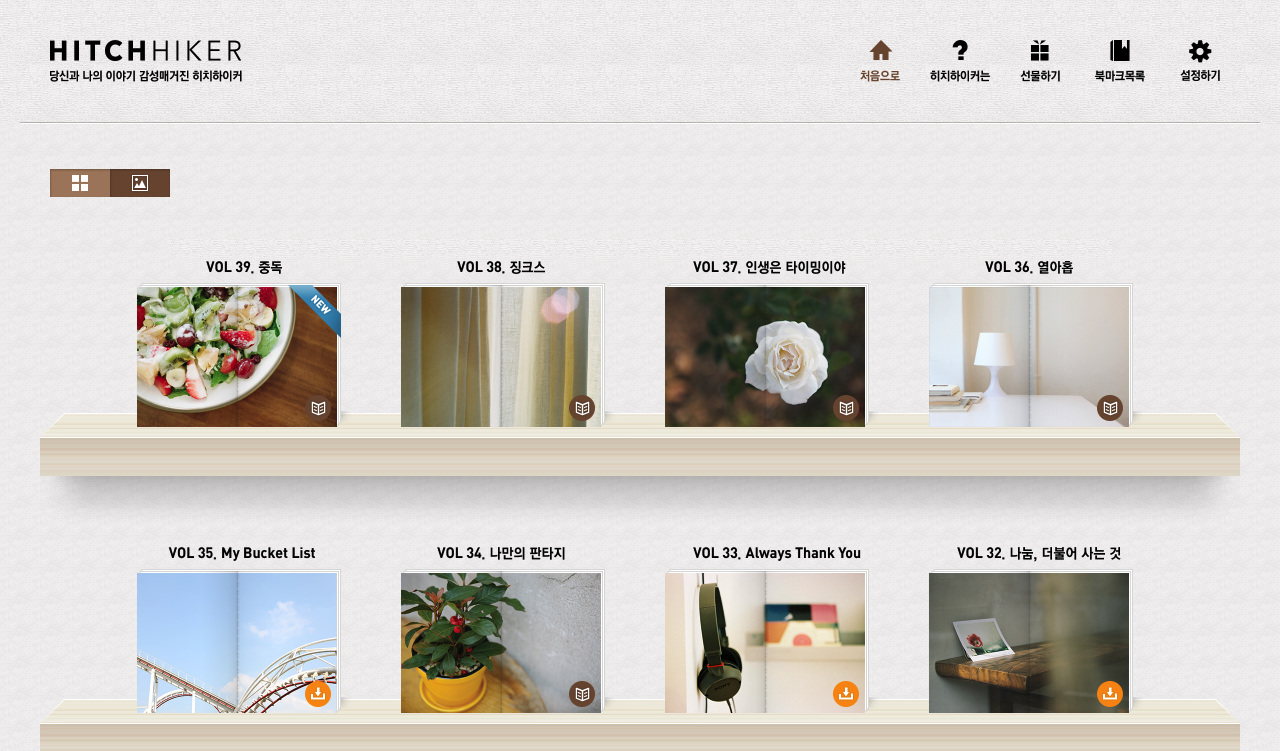Open the 히치하이커는 question mark icon

click(960, 51)
